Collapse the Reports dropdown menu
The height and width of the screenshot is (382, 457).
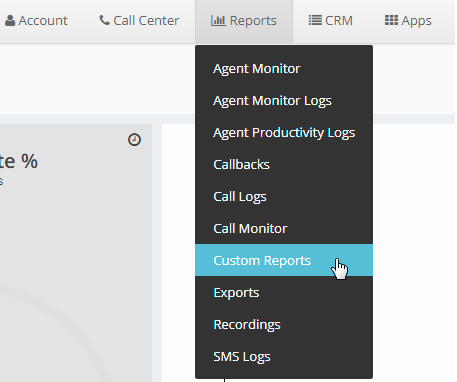(x=244, y=21)
